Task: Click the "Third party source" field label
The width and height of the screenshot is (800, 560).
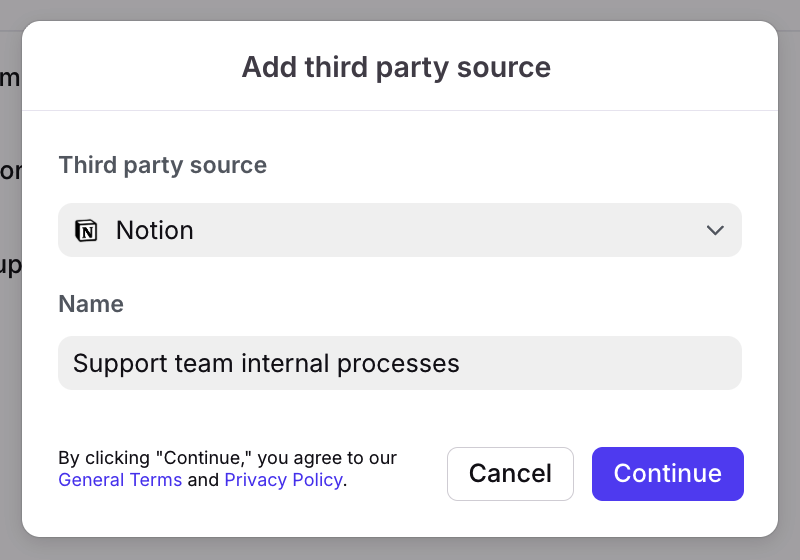Action: pos(162,165)
